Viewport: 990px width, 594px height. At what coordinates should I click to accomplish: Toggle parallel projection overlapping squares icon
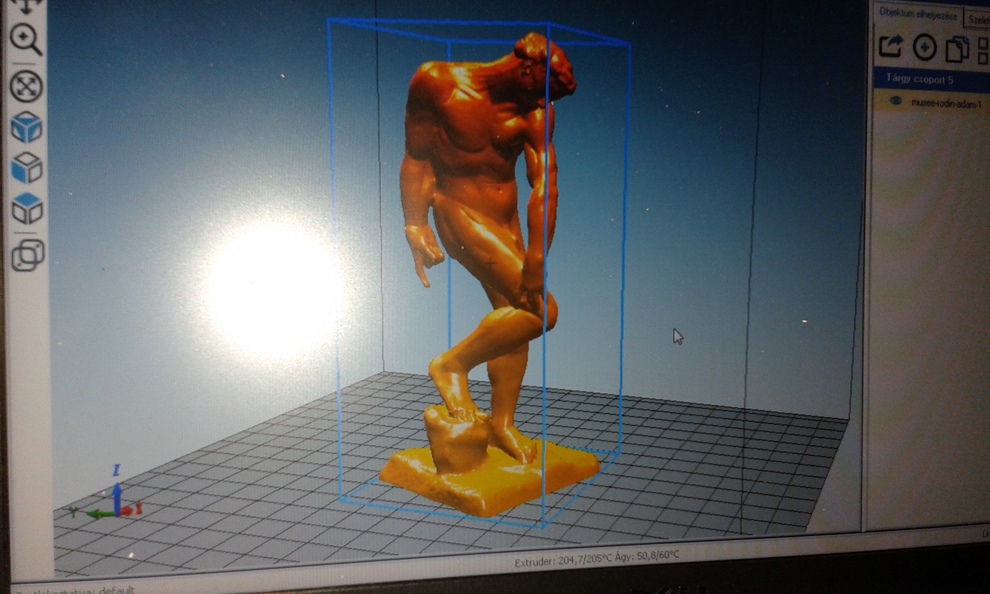tap(26, 256)
